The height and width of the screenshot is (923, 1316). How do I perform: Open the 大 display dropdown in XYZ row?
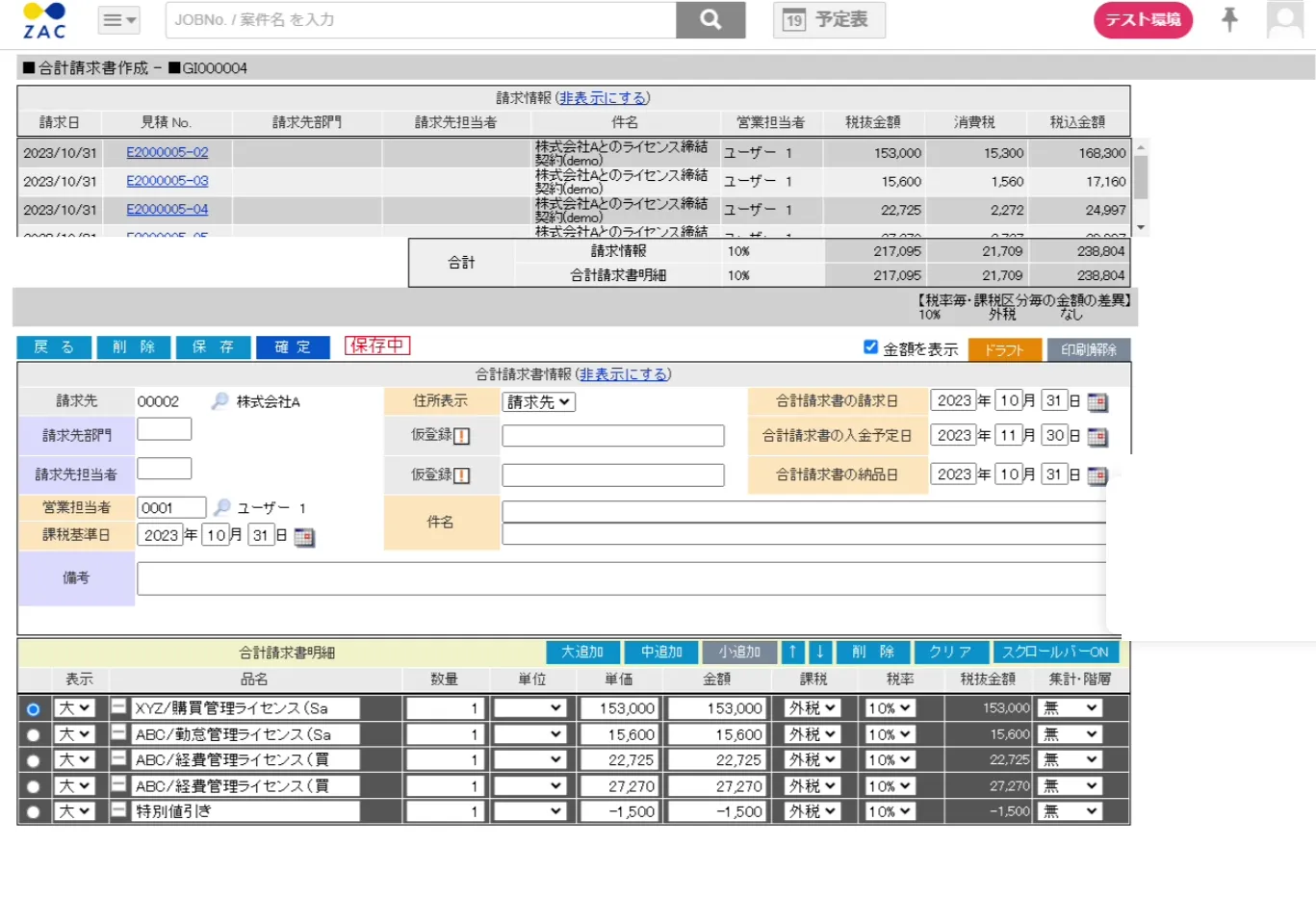click(x=74, y=708)
